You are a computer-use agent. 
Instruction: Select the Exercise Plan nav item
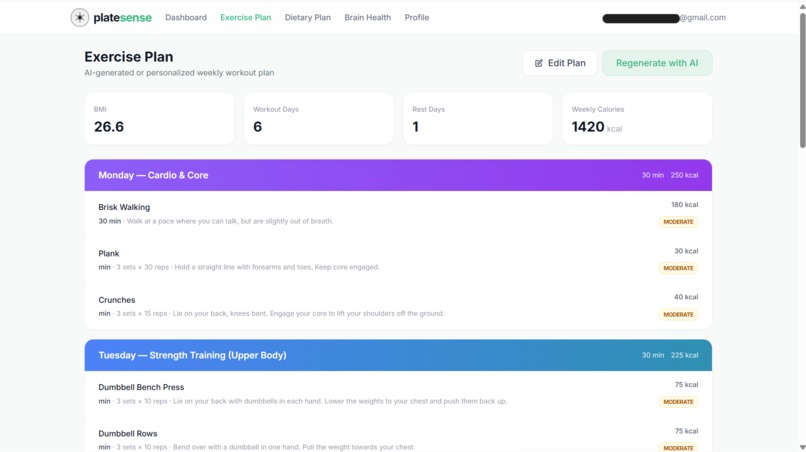point(246,17)
